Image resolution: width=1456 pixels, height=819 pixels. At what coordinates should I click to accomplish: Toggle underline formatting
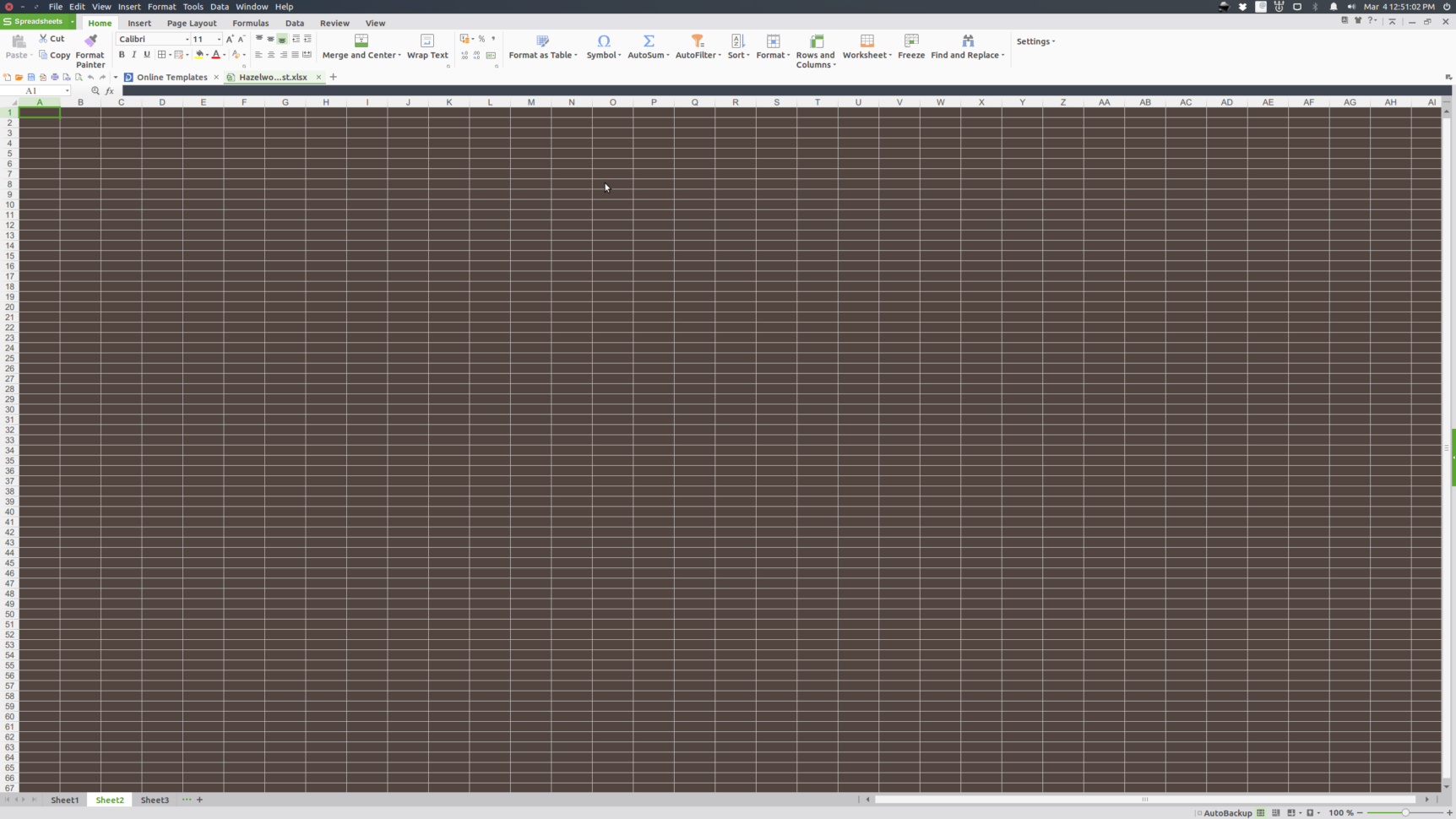click(147, 54)
